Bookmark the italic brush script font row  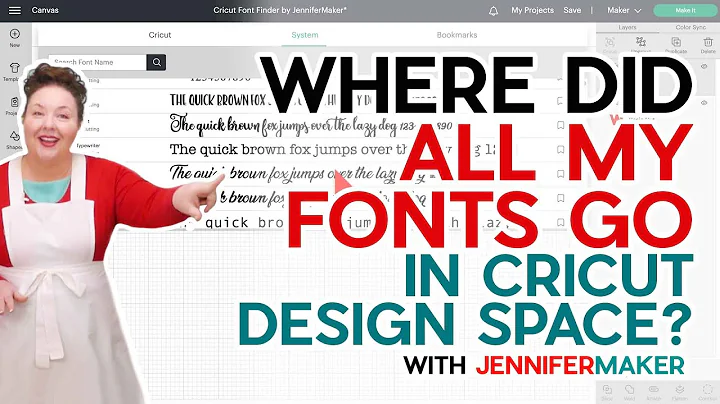560,174
